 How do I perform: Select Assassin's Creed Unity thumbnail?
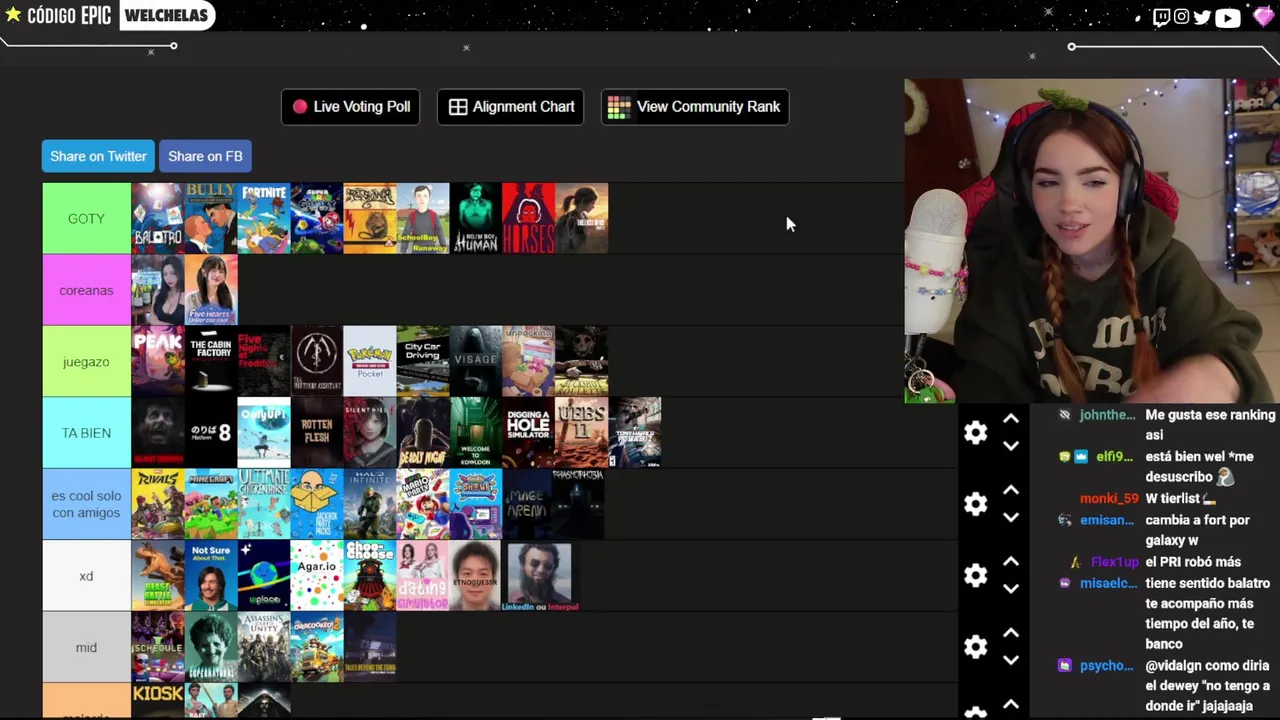pyautogui.click(x=264, y=647)
